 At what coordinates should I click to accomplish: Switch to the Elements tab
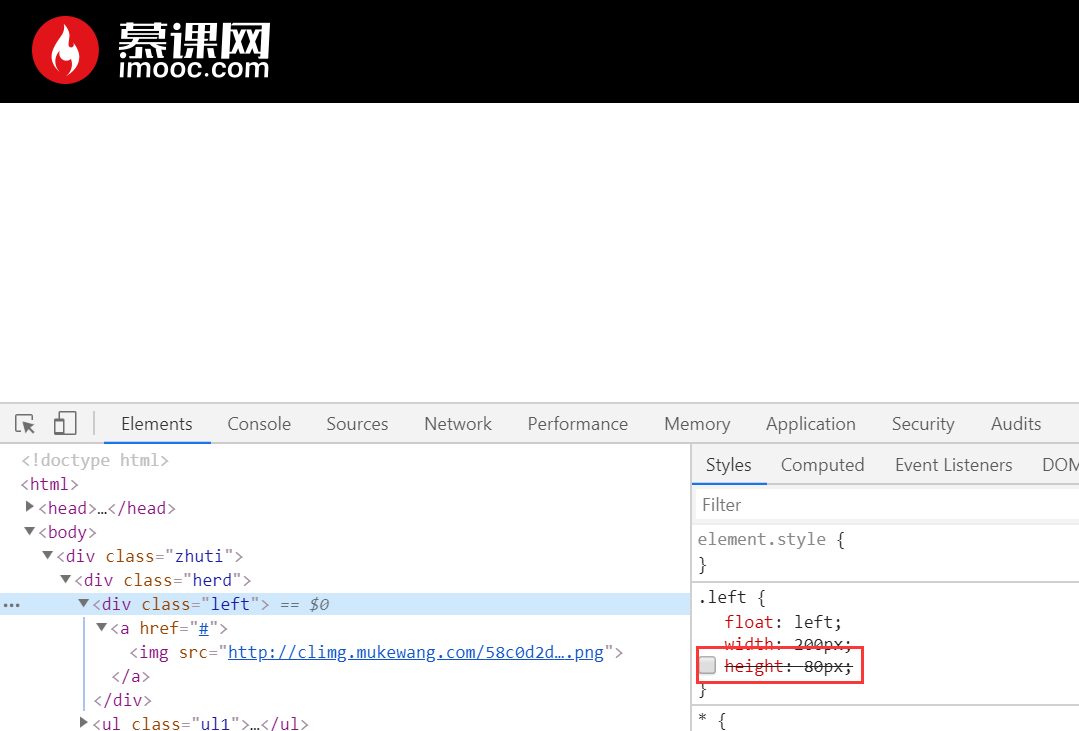pos(157,424)
